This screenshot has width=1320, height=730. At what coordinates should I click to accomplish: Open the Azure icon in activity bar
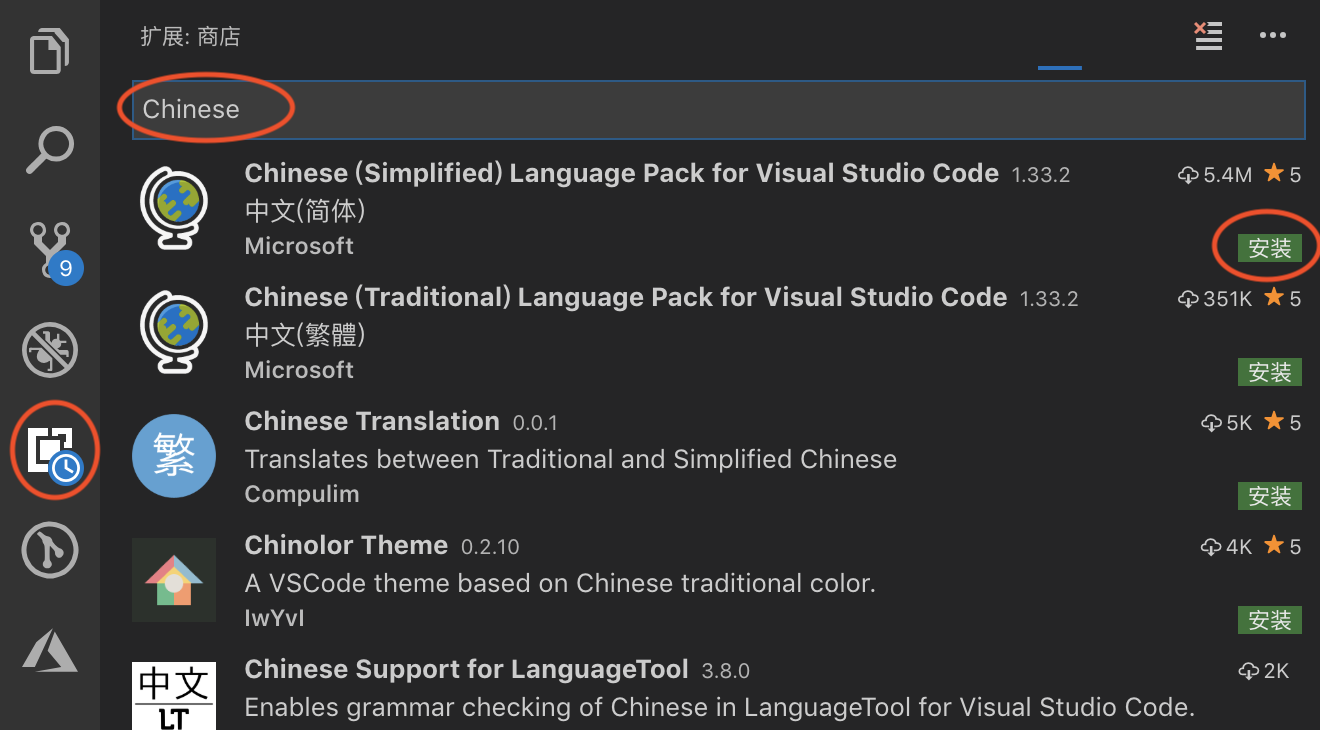point(50,651)
